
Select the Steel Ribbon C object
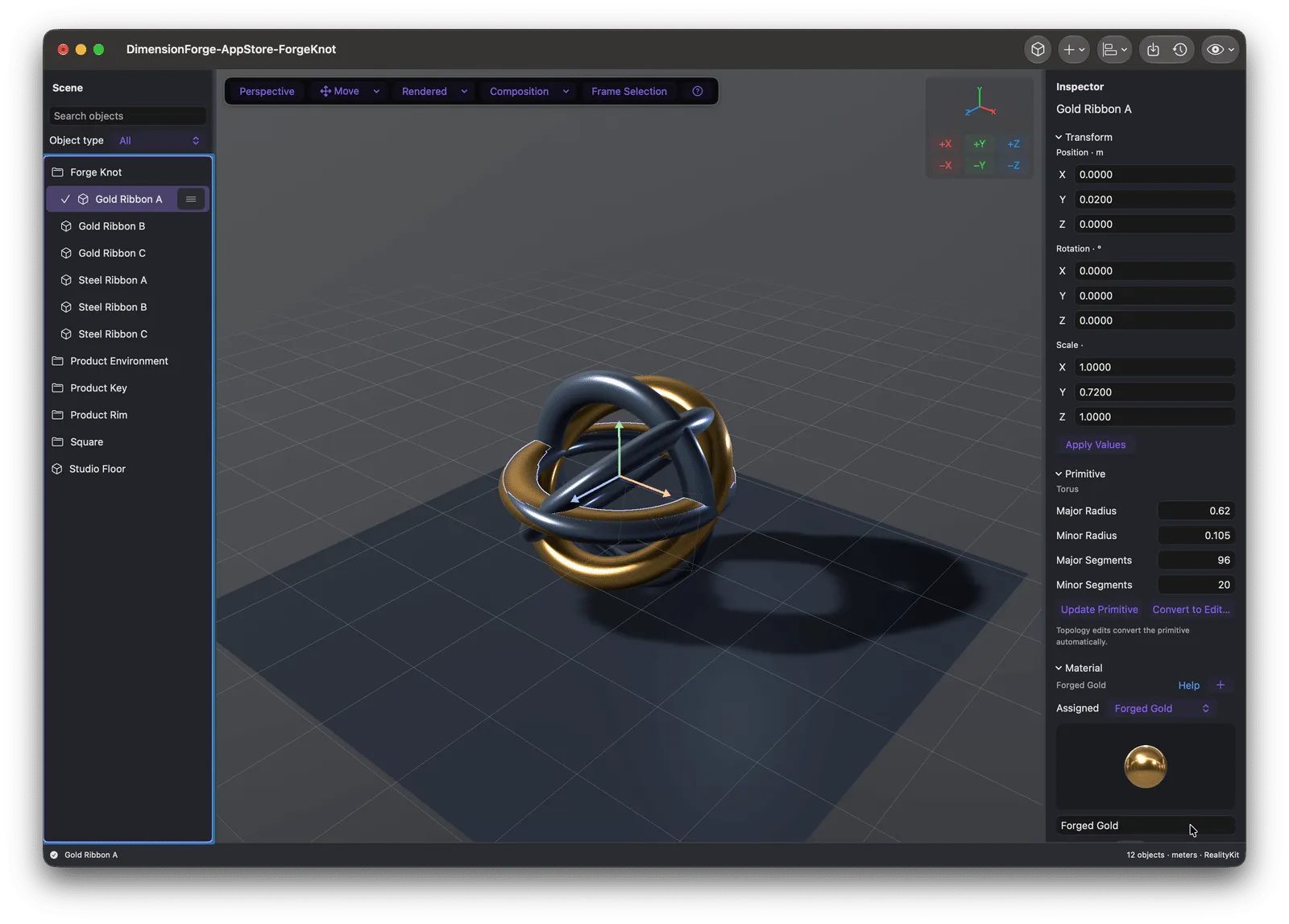pos(128,334)
